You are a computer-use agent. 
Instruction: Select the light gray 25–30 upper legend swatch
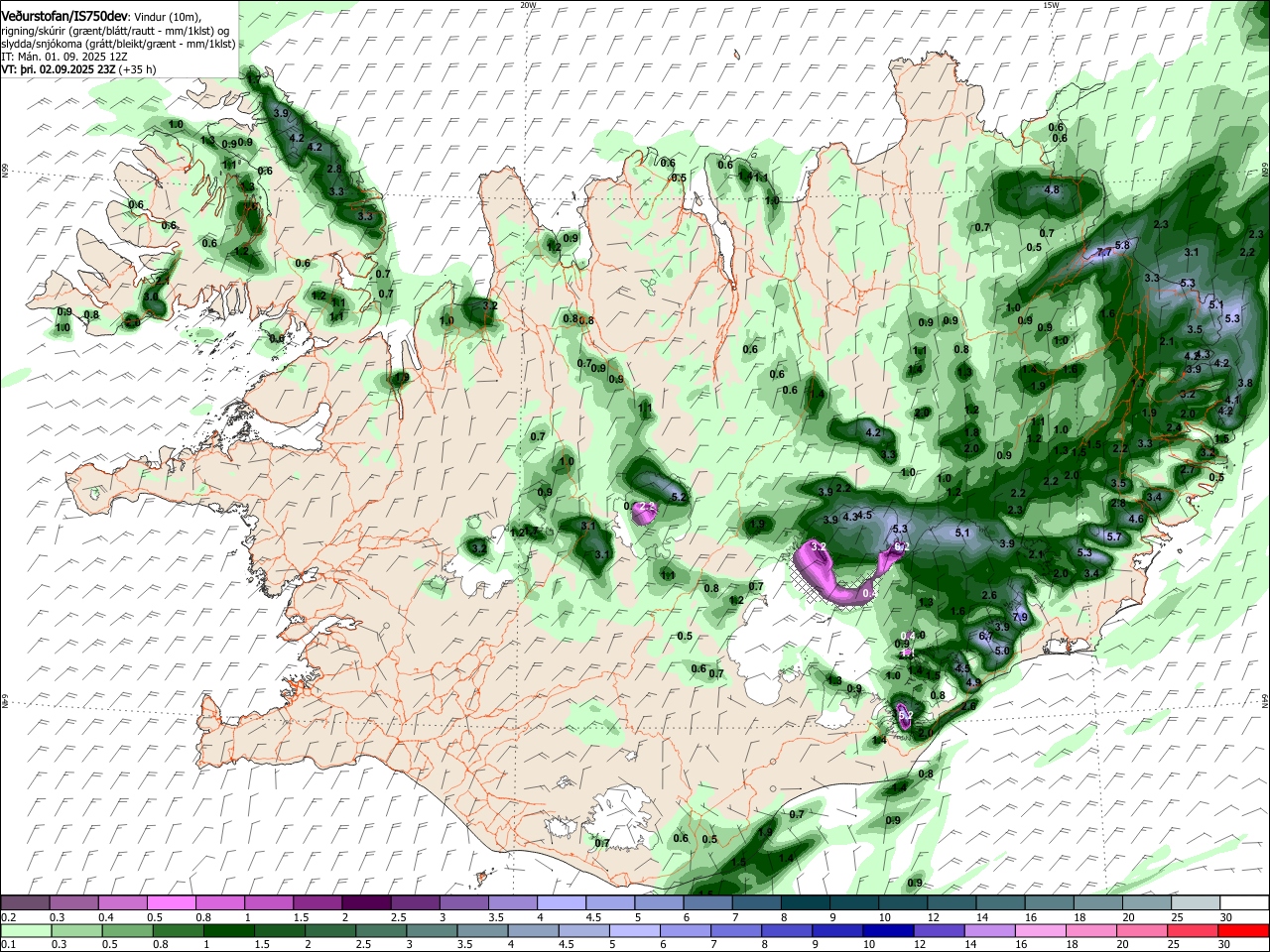[1195, 903]
